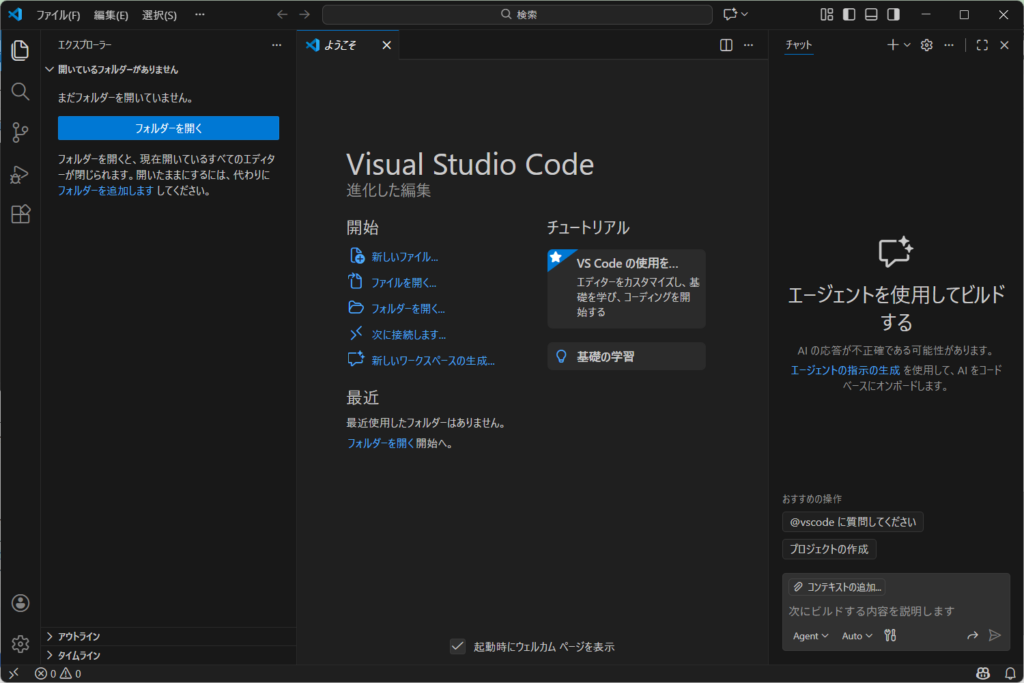Expand the アウトライン section
1024x683 pixels.
point(78,636)
